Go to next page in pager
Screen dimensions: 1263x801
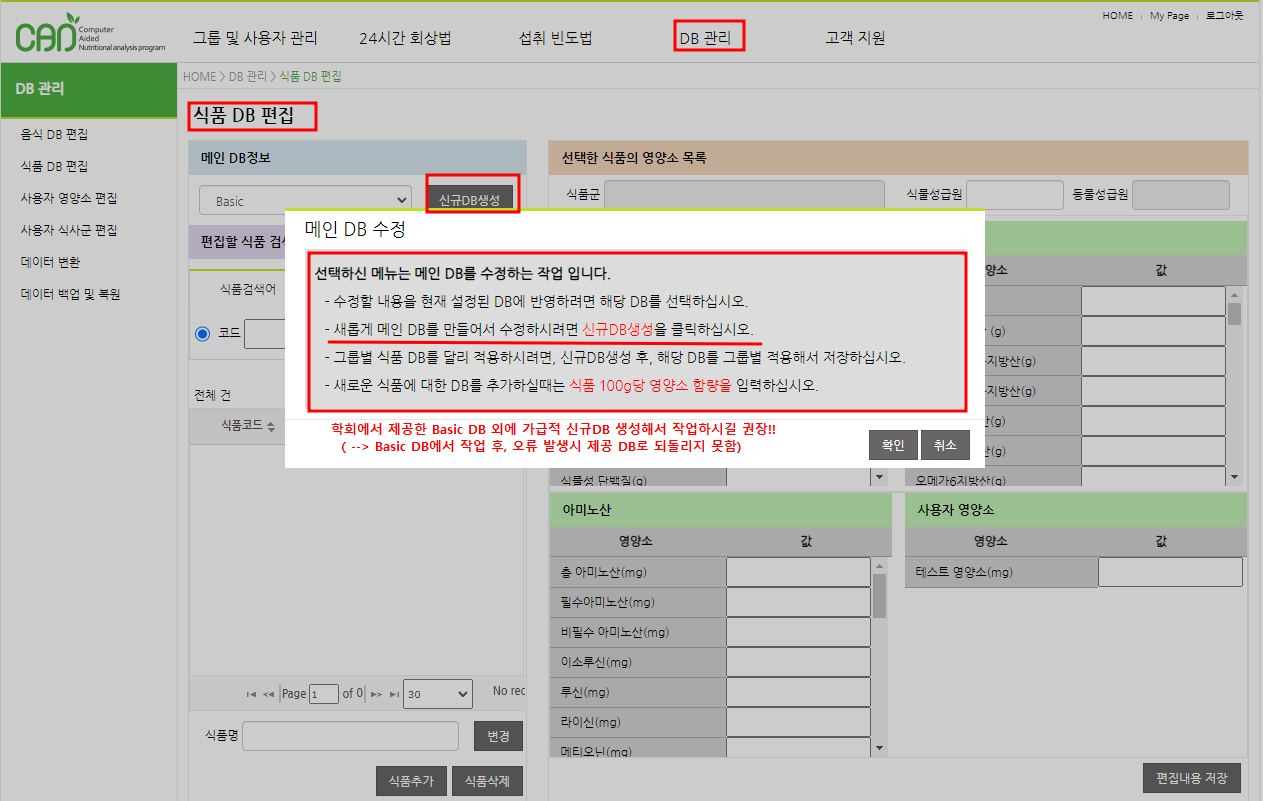(376, 694)
